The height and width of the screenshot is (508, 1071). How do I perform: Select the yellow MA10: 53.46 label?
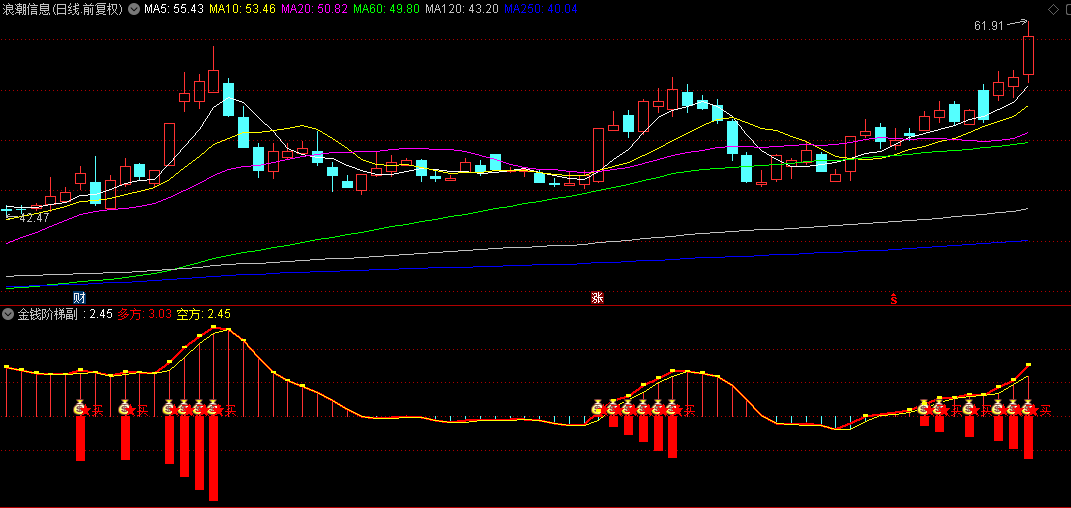pos(242,9)
